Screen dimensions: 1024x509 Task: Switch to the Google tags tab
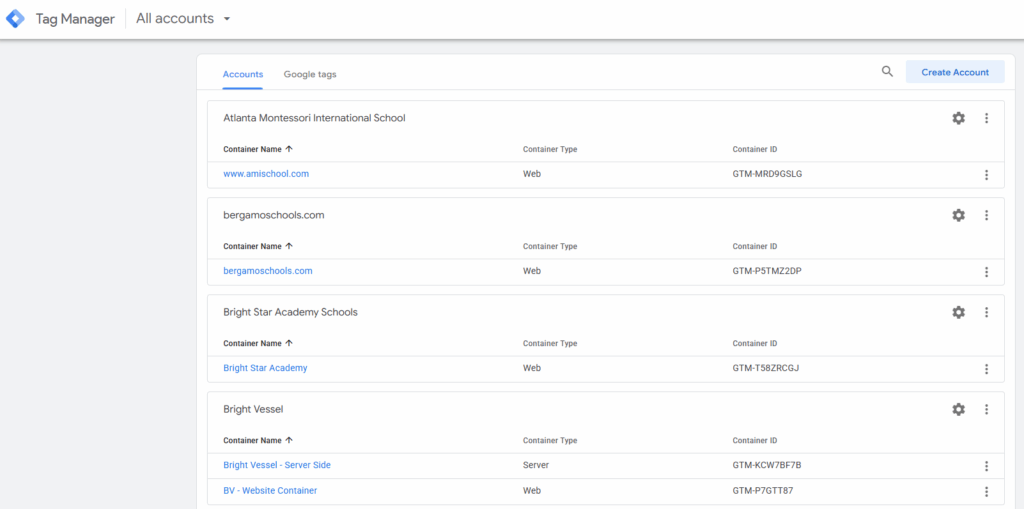(309, 73)
